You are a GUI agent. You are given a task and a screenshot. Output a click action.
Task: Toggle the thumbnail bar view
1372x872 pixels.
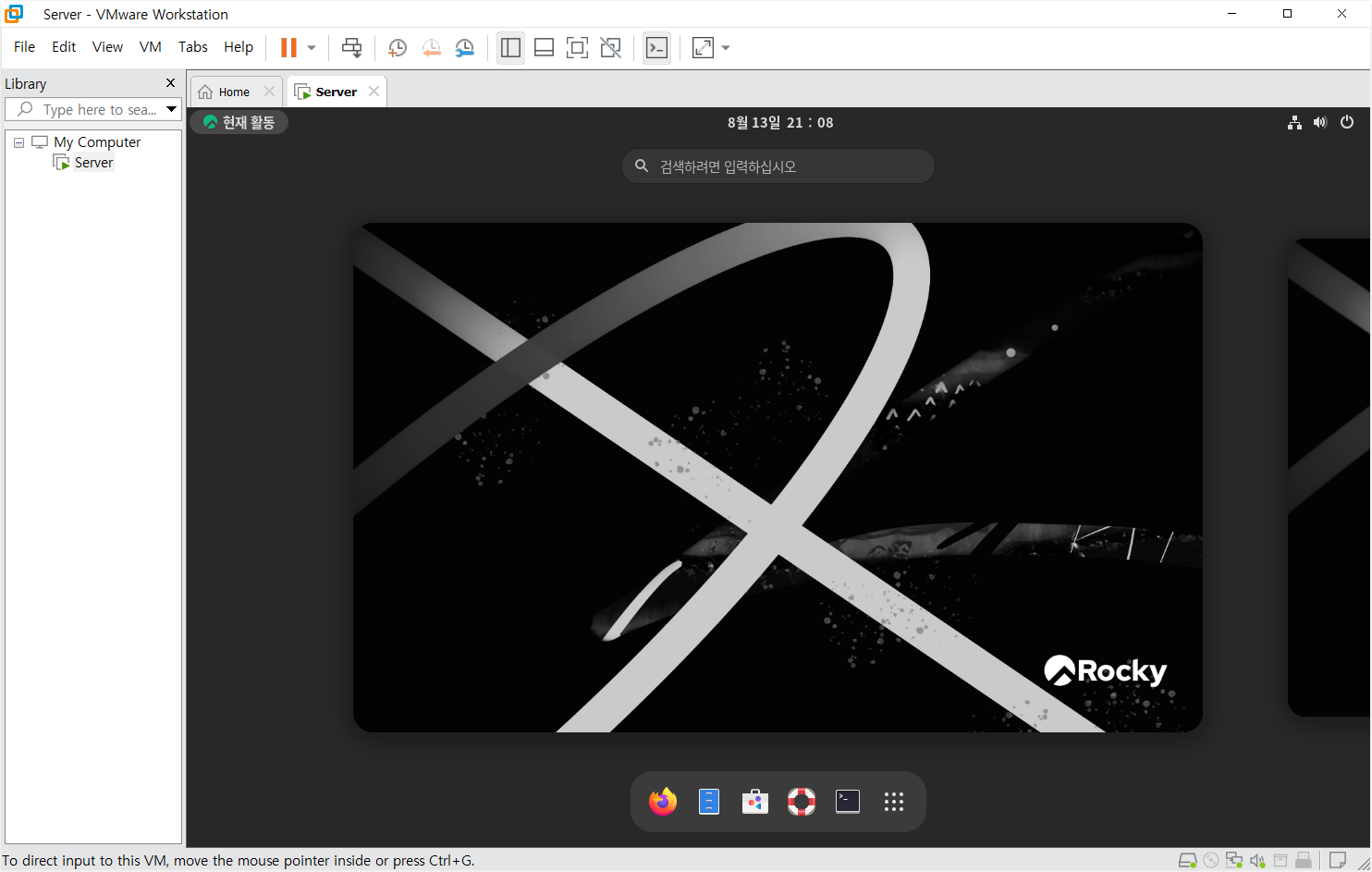point(545,47)
